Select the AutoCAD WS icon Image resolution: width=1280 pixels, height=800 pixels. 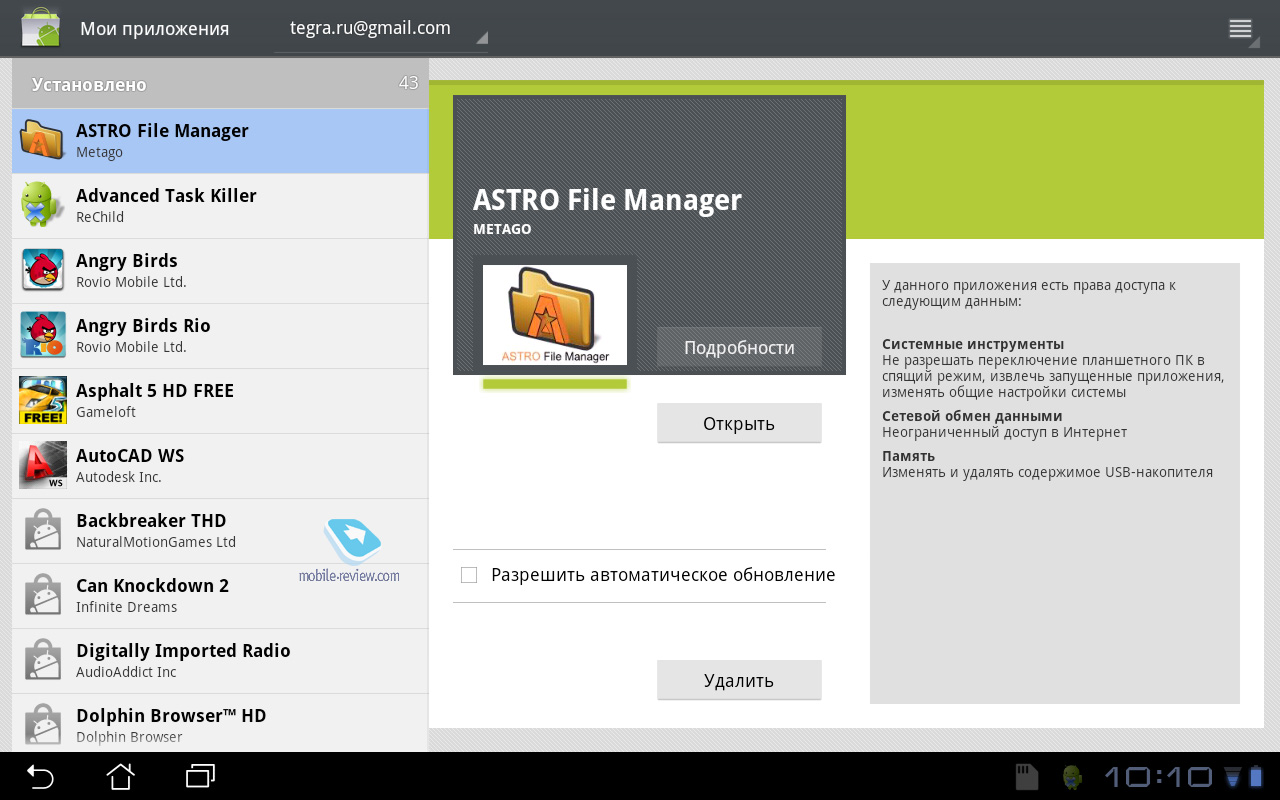(43, 465)
